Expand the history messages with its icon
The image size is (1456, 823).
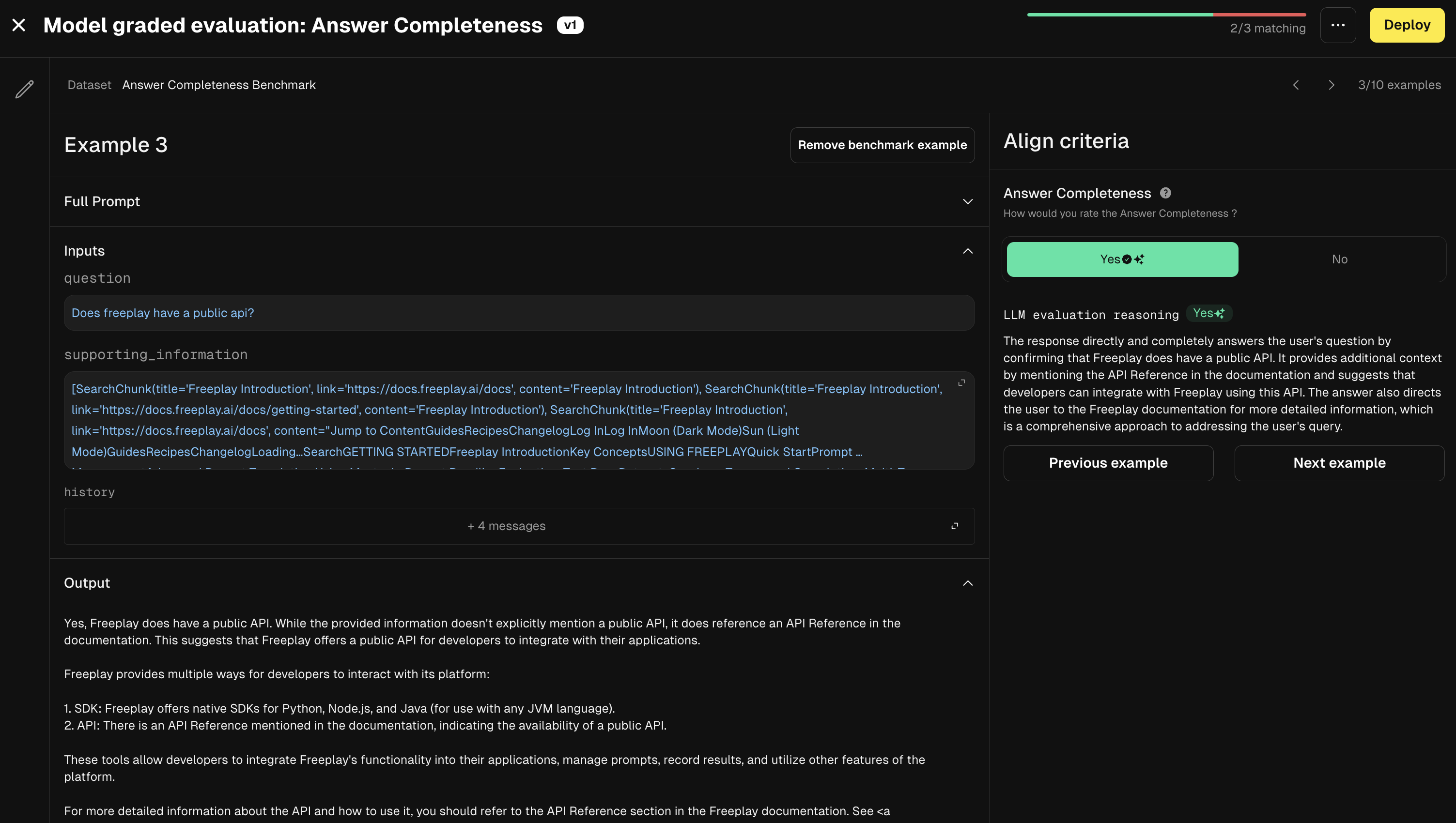click(x=955, y=526)
